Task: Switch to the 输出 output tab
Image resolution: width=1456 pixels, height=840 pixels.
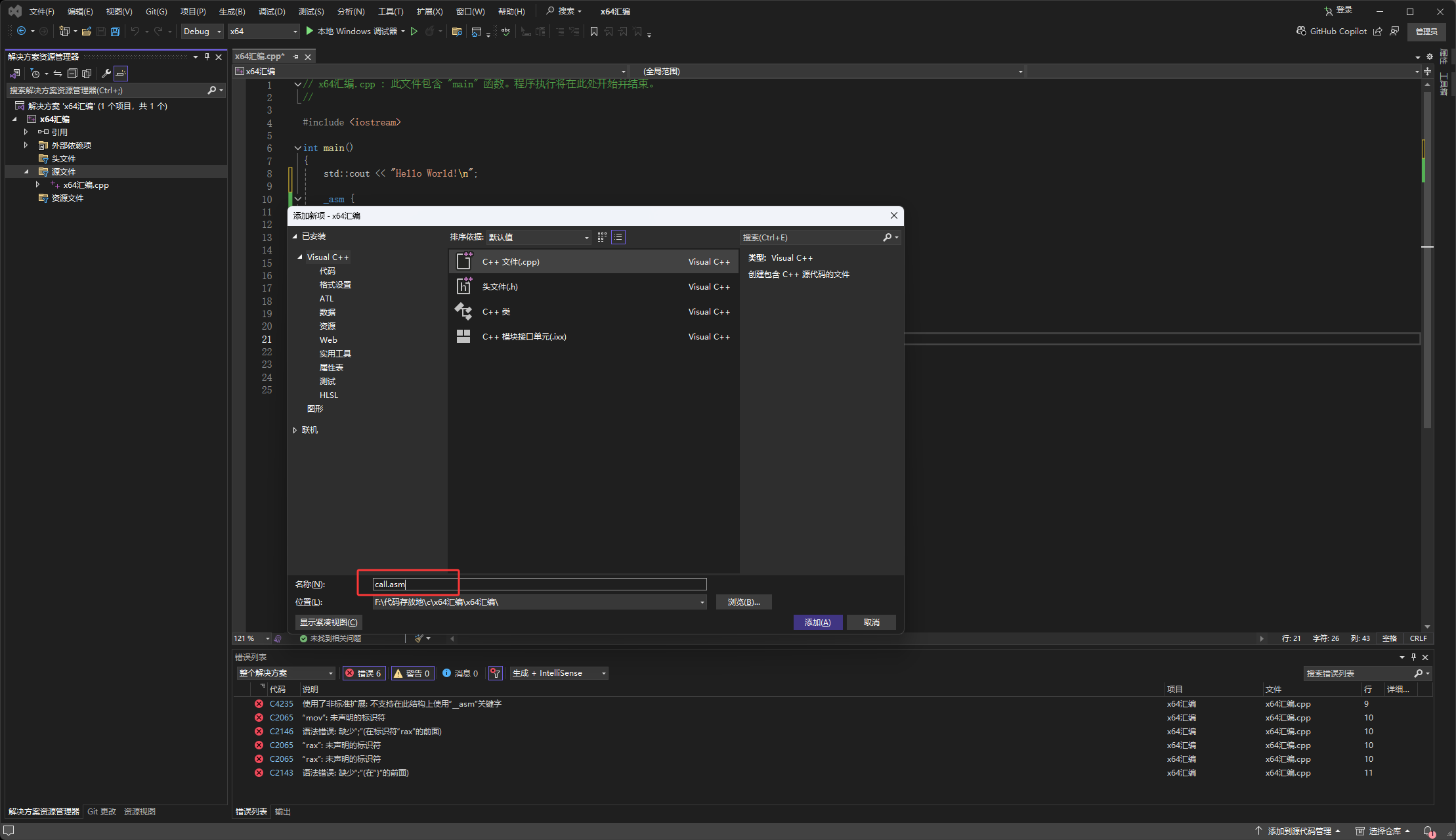Action: 283,812
